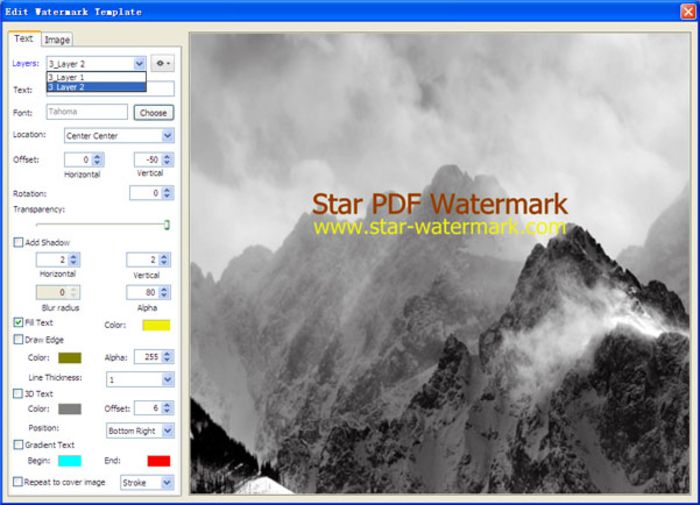Pick the yellow Fill Text color swatch
The width and height of the screenshot is (700, 505).
(156, 325)
